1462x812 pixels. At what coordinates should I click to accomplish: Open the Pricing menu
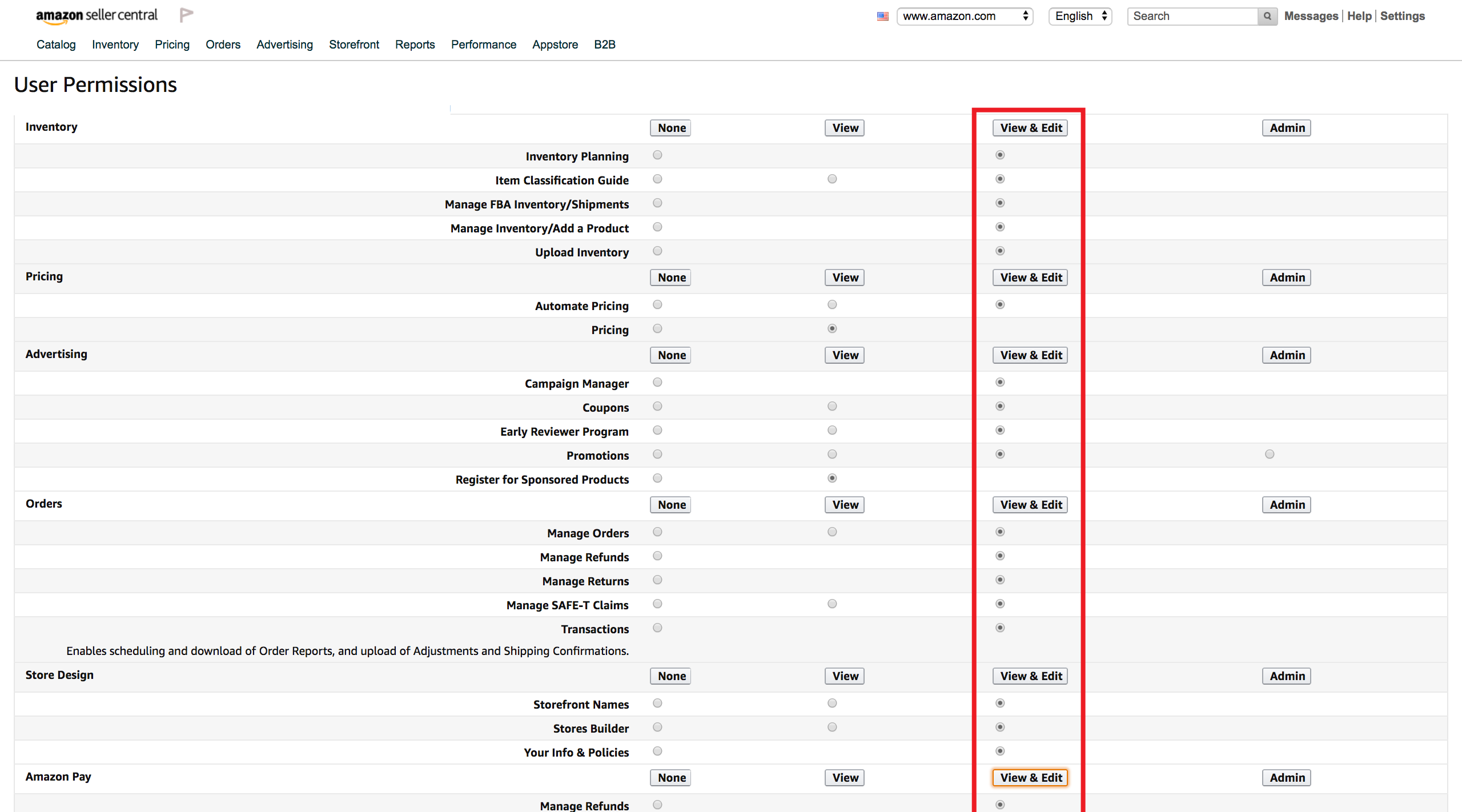(172, 45)
